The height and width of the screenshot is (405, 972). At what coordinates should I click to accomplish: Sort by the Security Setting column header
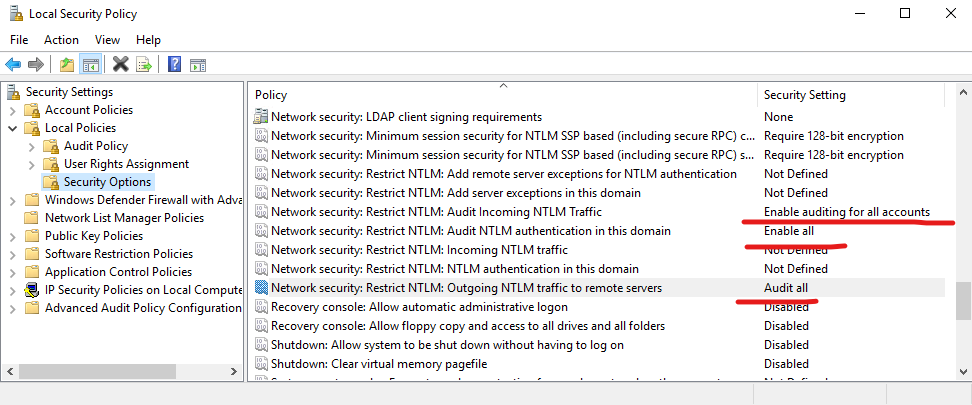[850, 95]
